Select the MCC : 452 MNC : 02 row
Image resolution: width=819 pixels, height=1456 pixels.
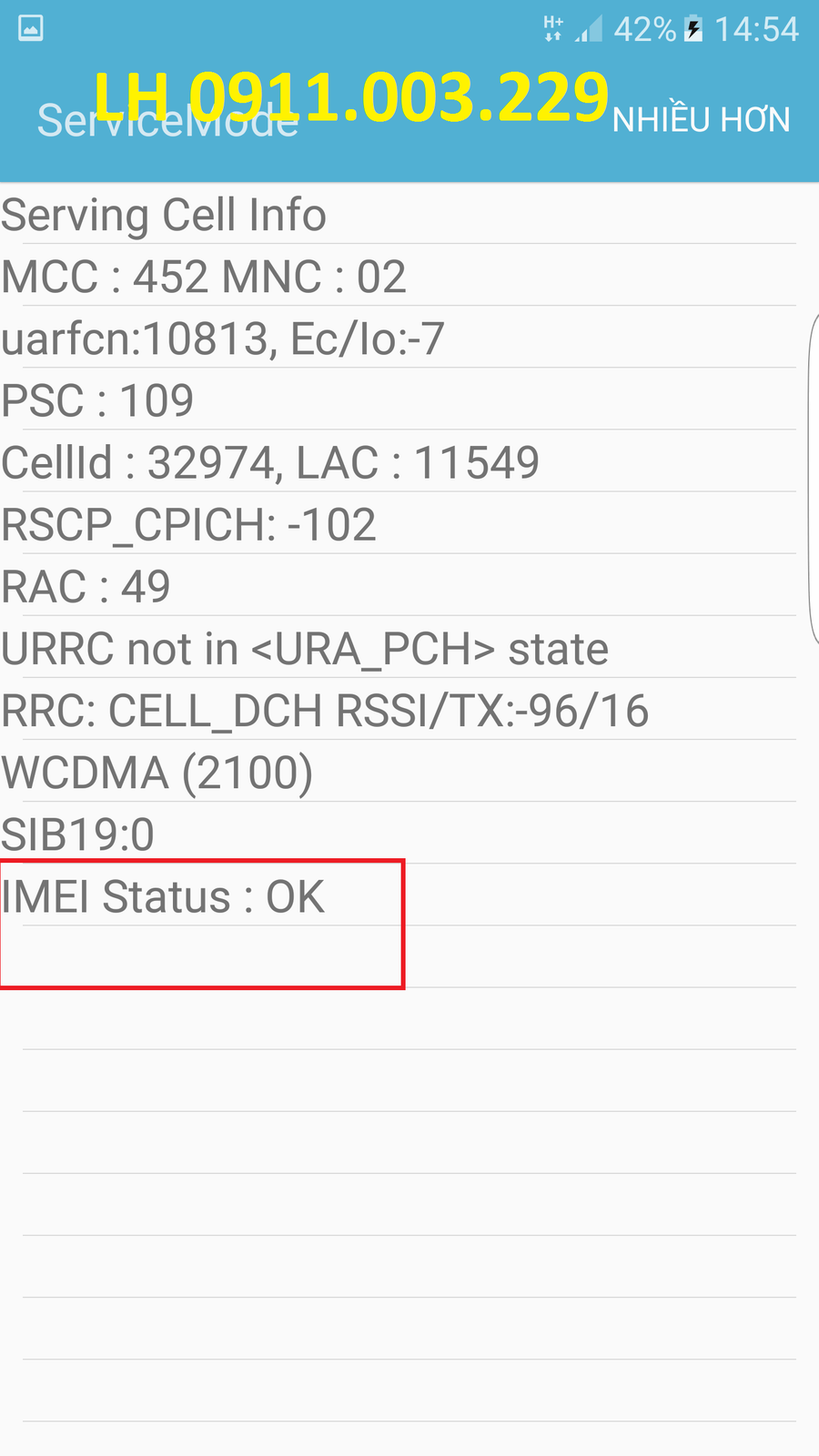pos(204,278)
